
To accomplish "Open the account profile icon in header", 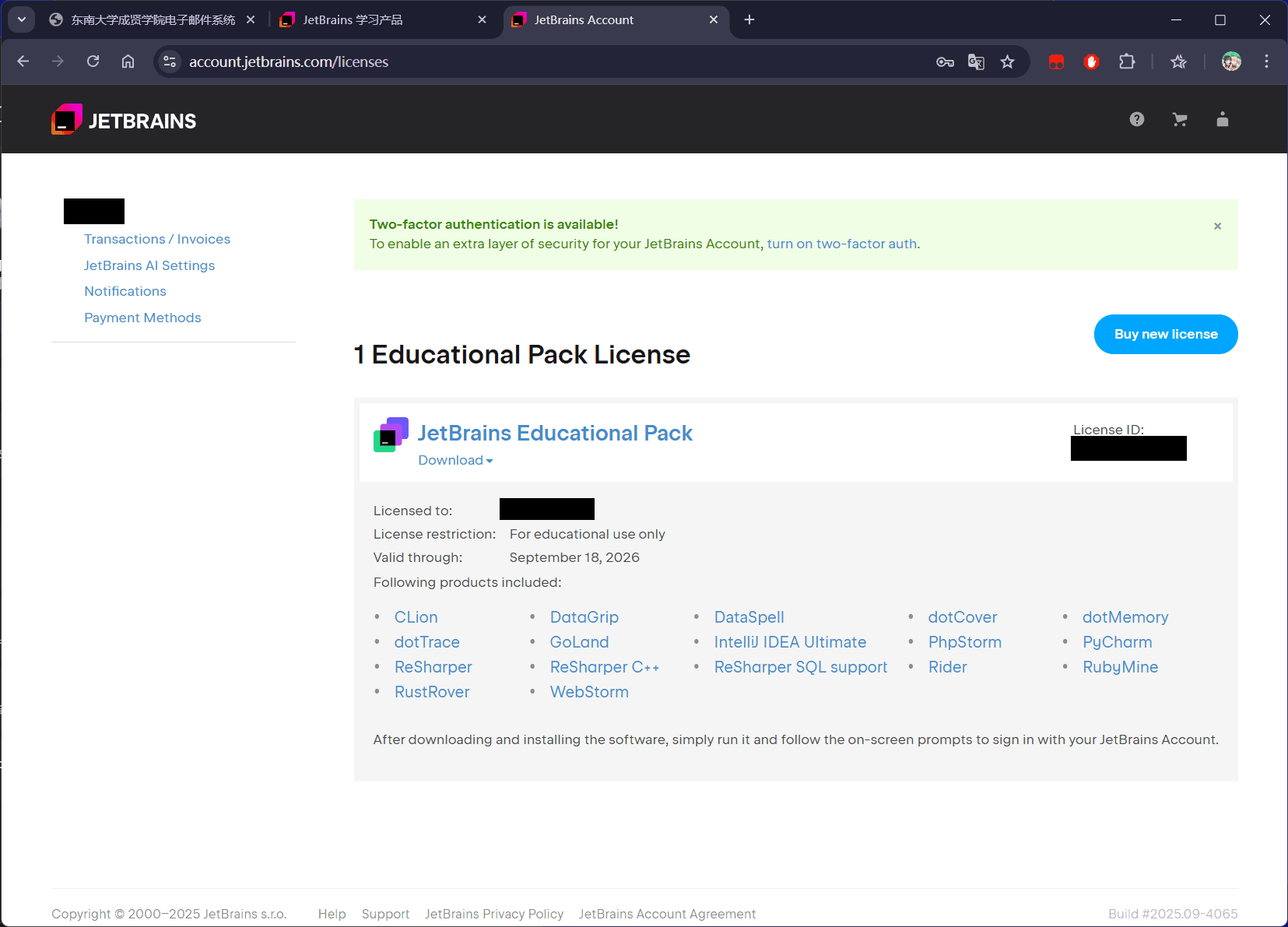I will pos(1223,119).
